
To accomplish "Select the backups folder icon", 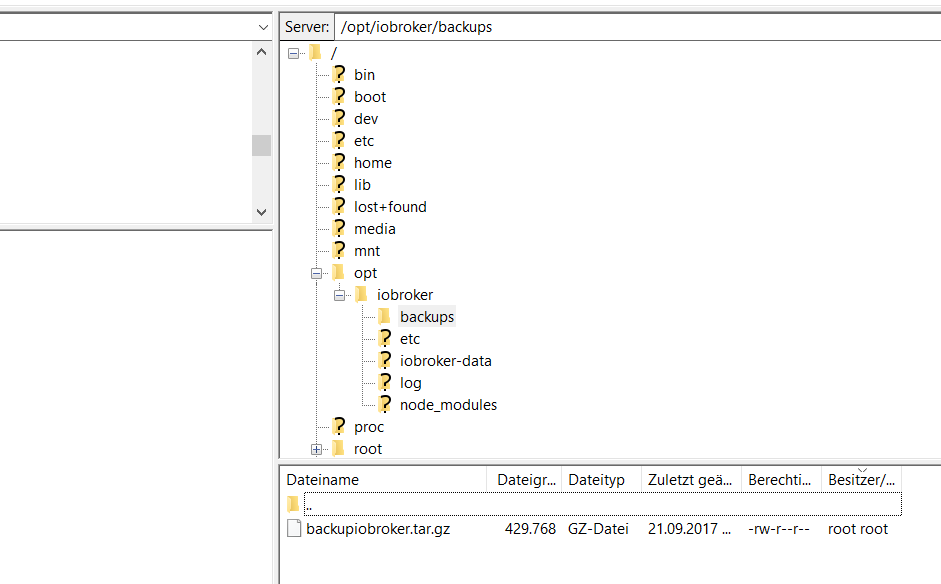I will pos(385,316).
